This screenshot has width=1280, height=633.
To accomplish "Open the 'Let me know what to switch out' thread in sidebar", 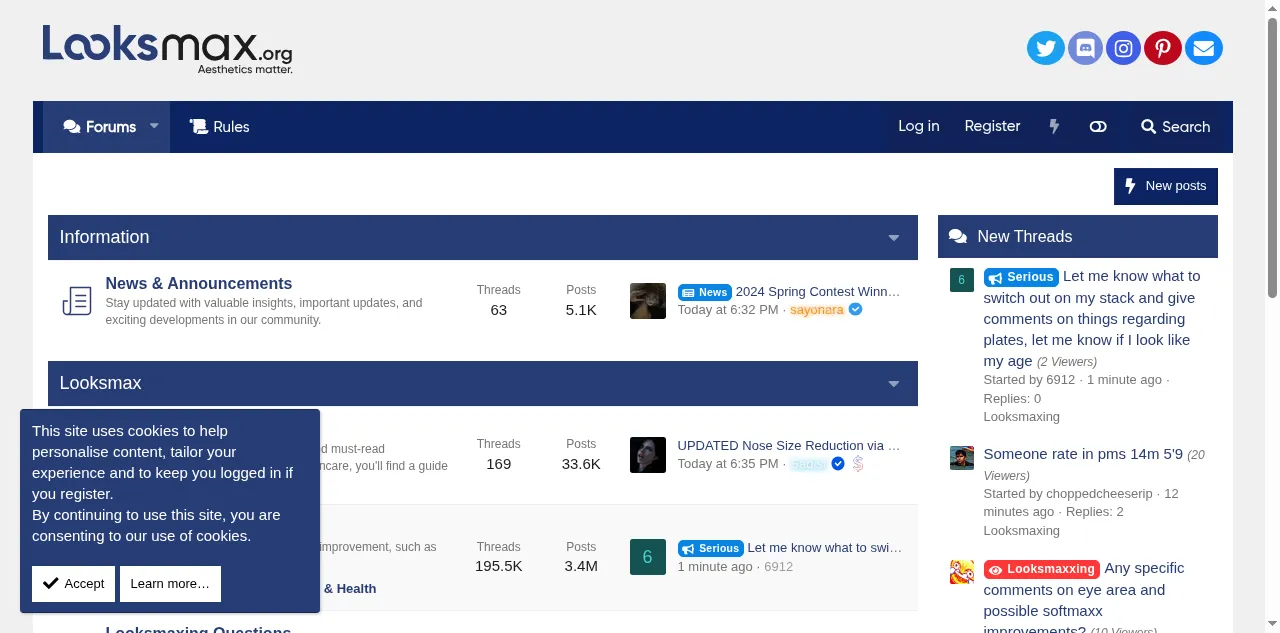I will pyautogui.click(x=1092, y=319).
